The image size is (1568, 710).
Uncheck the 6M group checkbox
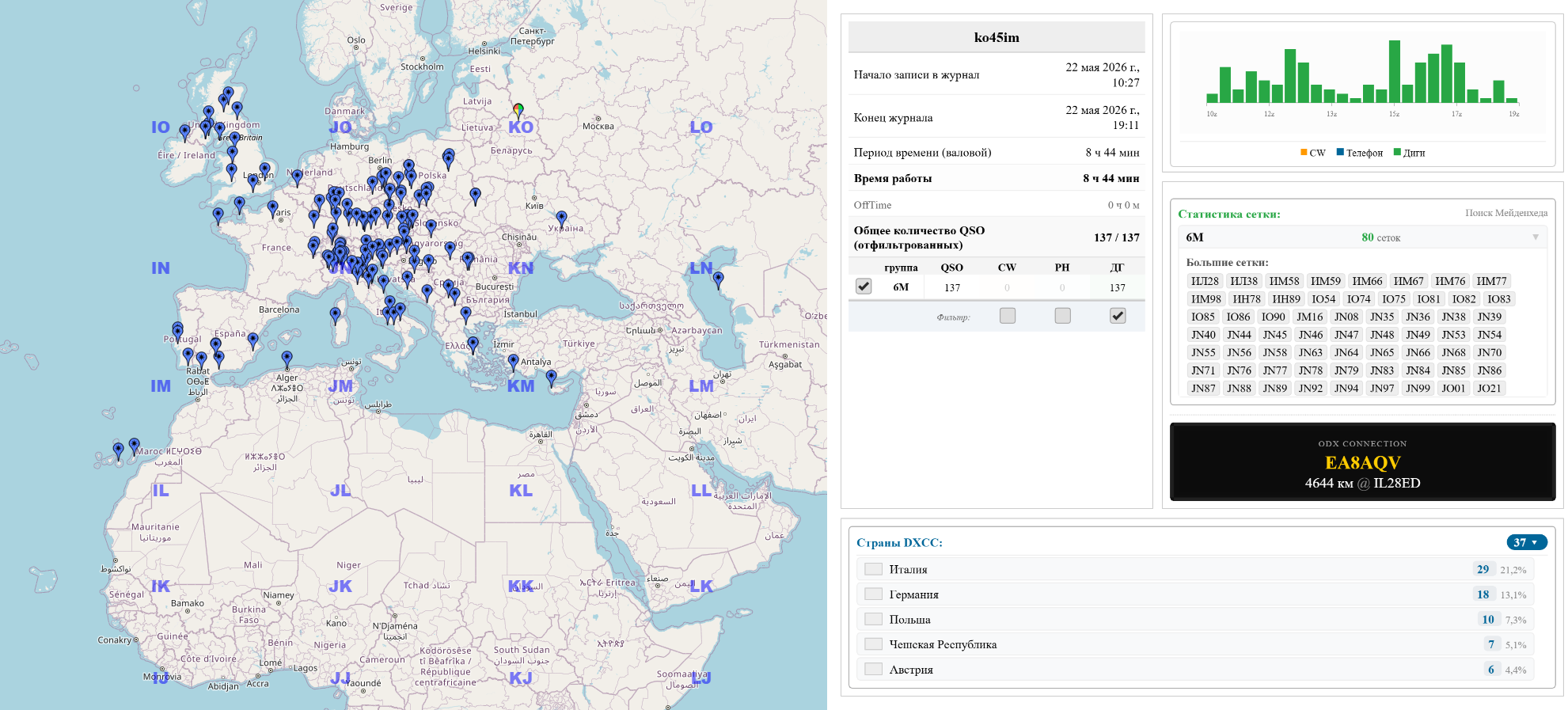(864, 287)
